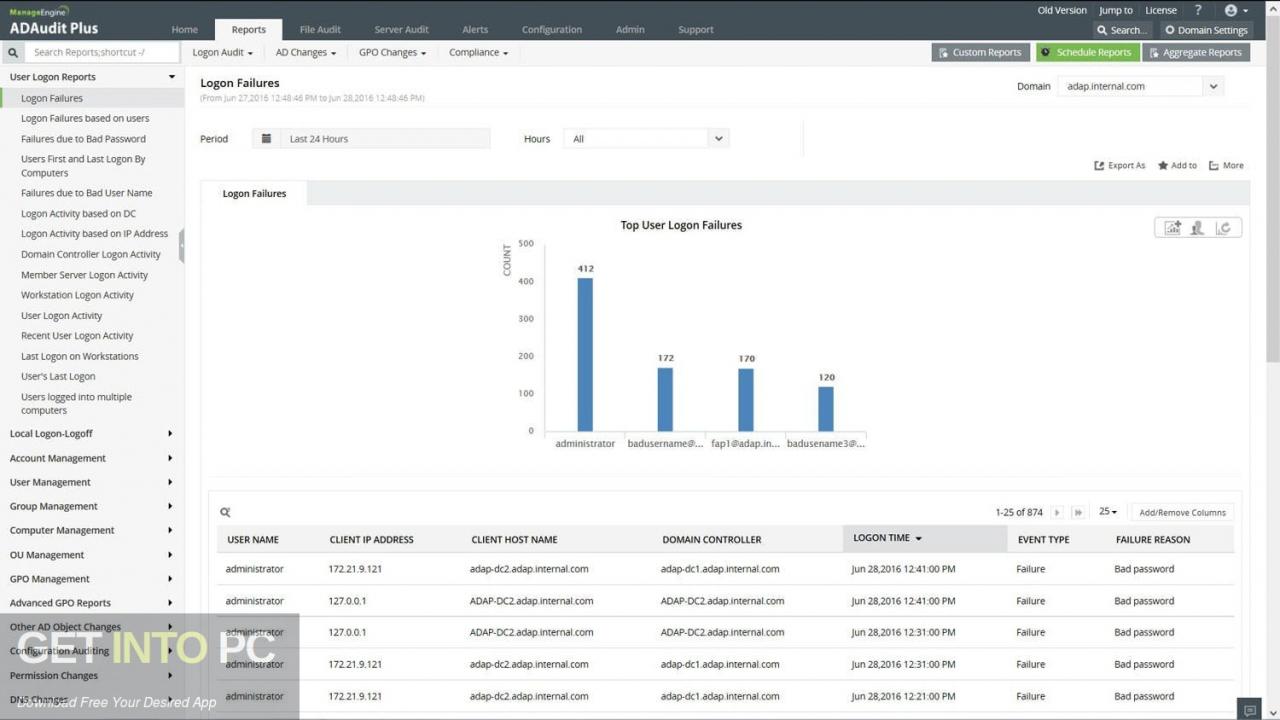Collapse the User Logon Reports section
This screenshot has width=1280, height=720.
coord(92,77)
